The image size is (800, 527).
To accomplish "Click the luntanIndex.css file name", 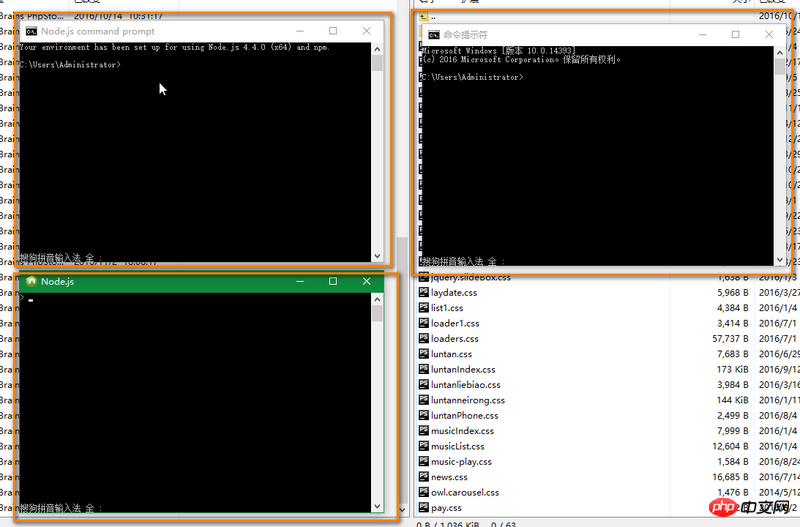I will click(463, 369).
